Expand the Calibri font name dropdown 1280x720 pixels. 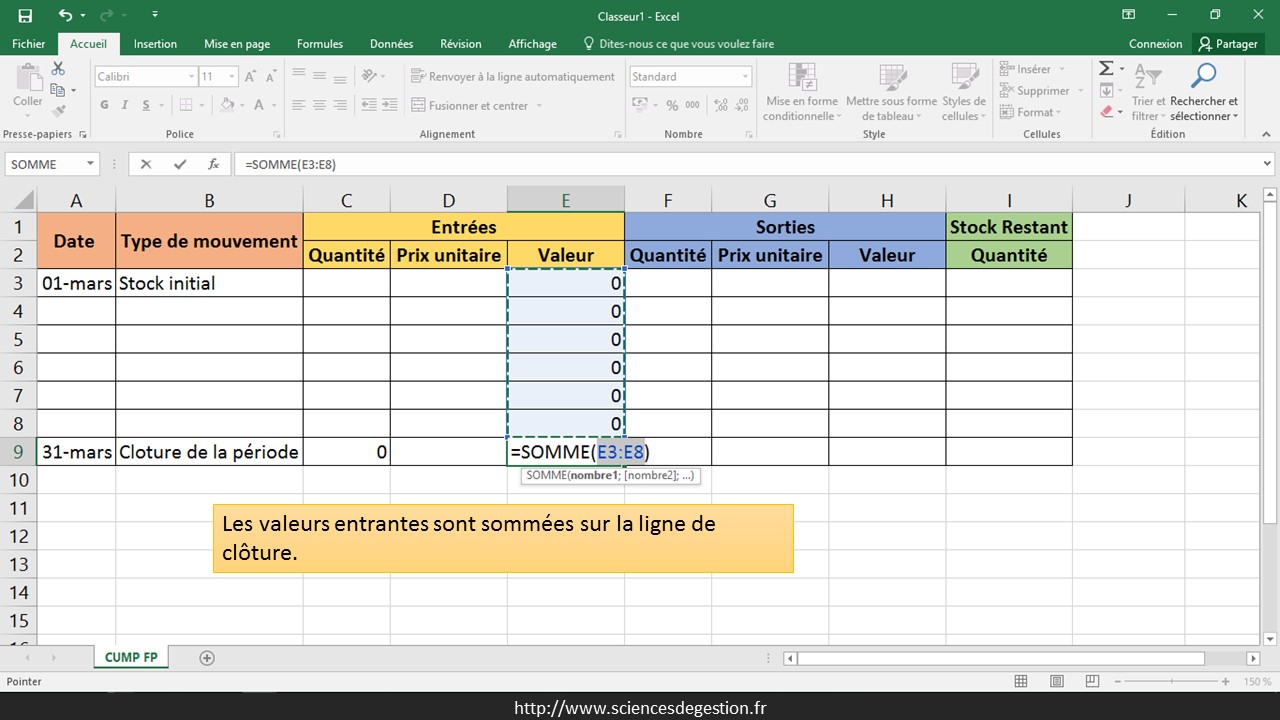pos(191,77)
